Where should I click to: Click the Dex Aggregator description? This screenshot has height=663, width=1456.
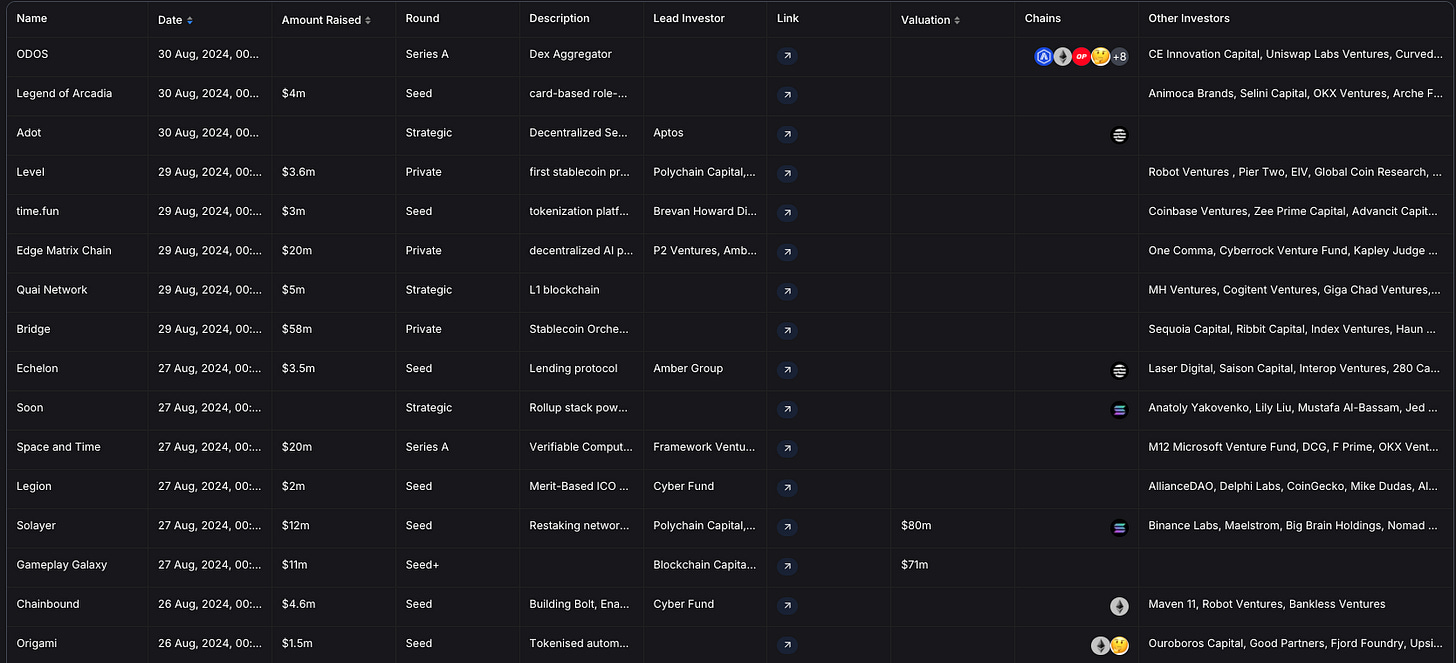point(570,54)
